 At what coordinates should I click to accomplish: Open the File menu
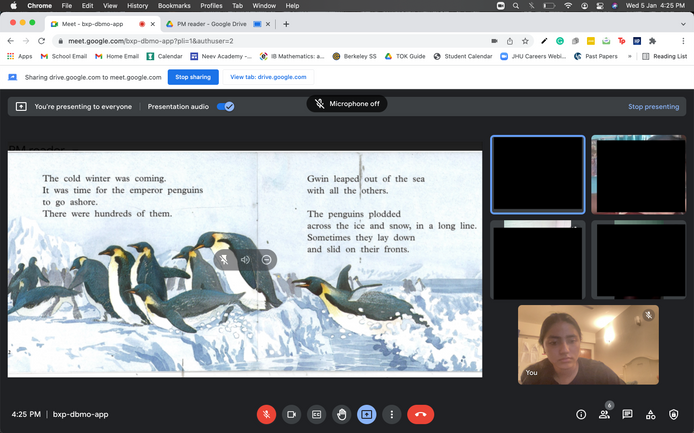[x=67, y=6]
